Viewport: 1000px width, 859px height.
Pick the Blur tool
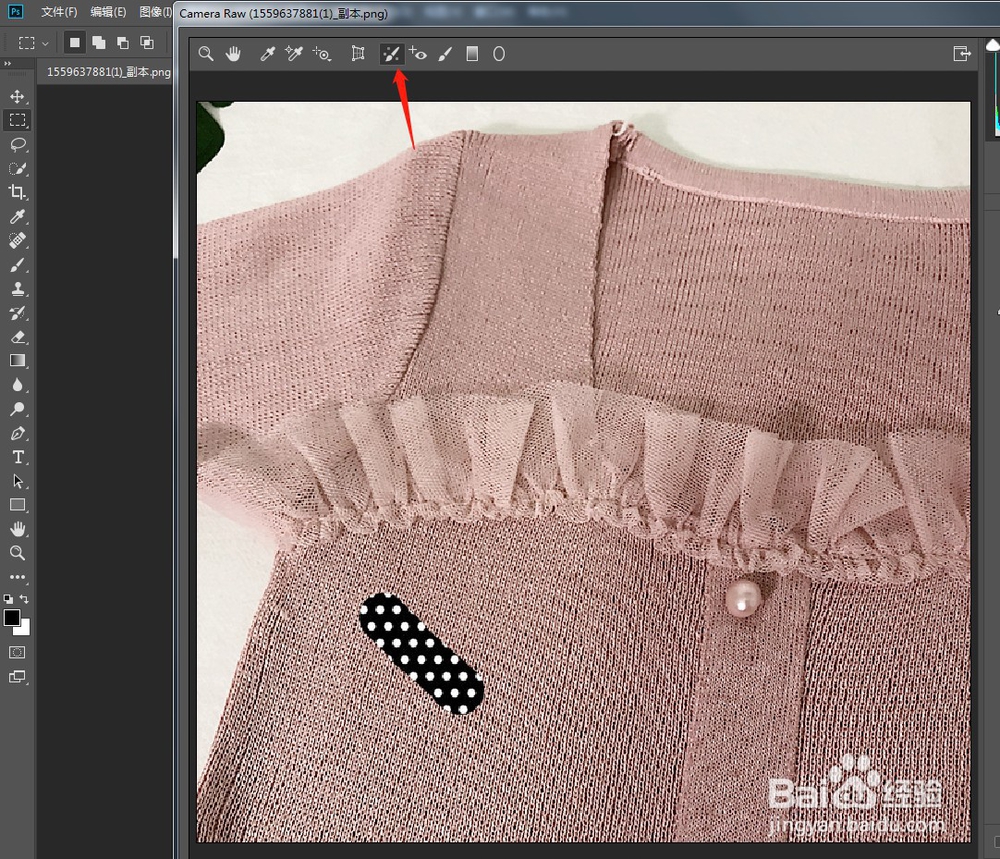[x=17, y=385]
